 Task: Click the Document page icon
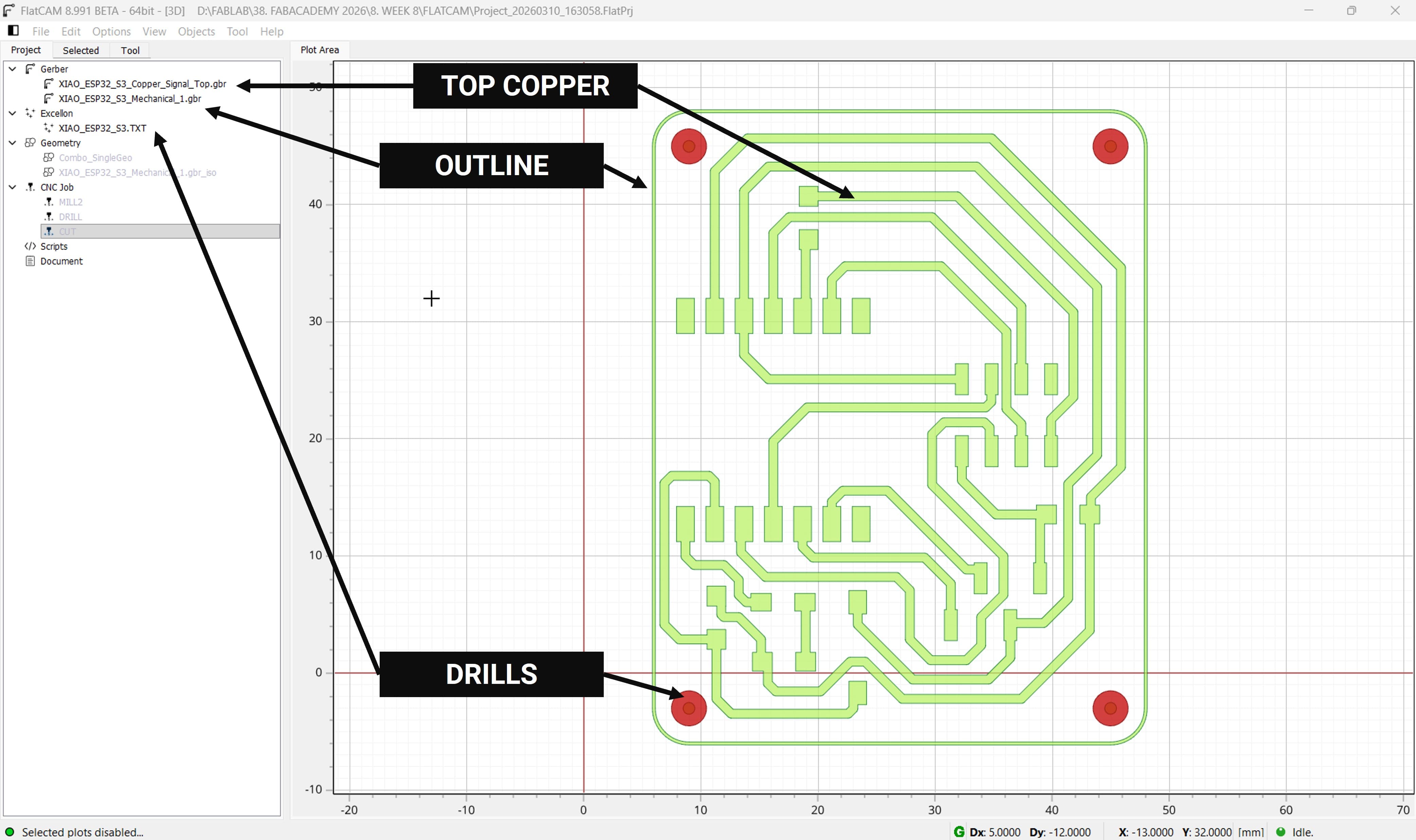click(x=30, y=261)
